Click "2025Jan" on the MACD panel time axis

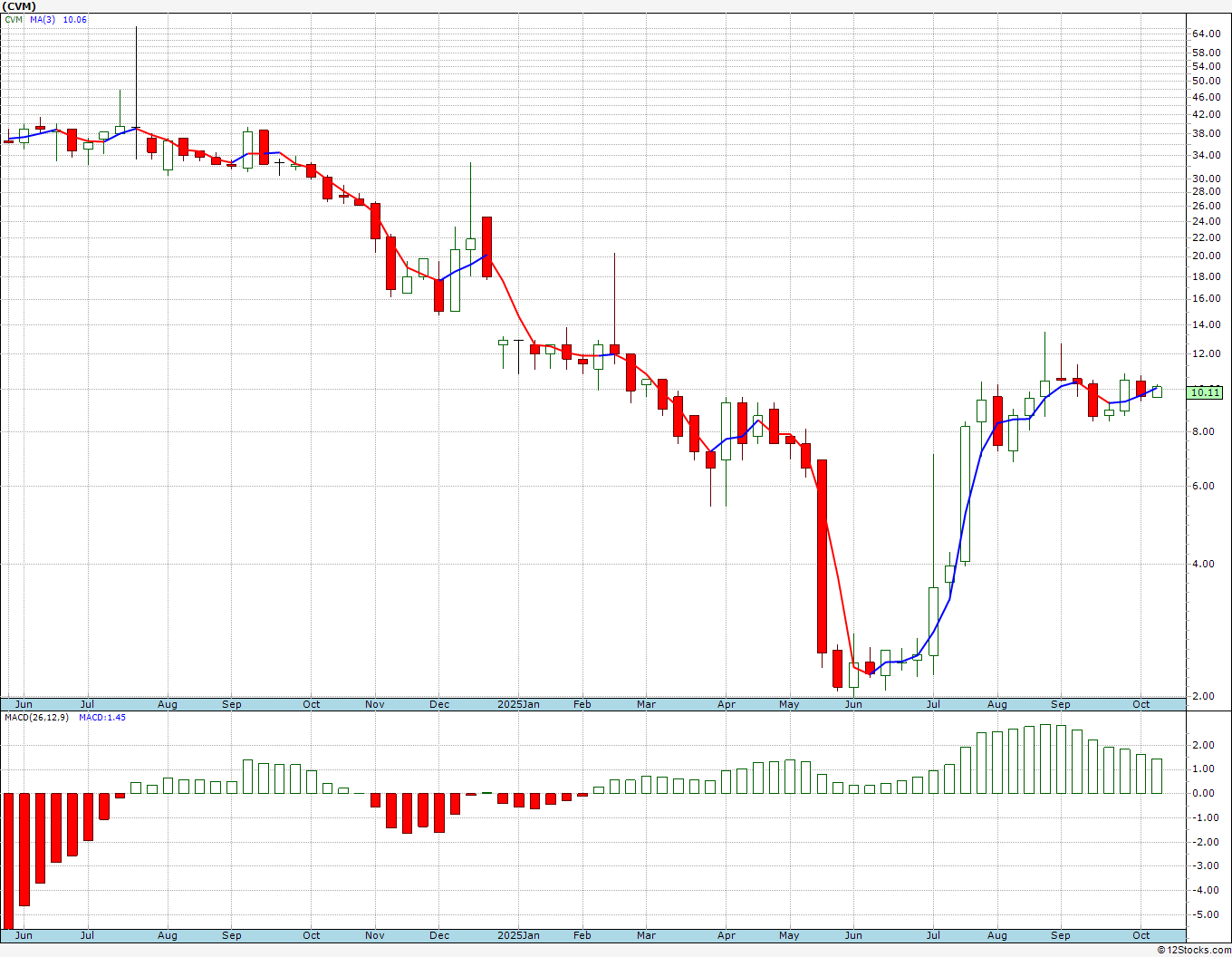click(x=520, y=935)
